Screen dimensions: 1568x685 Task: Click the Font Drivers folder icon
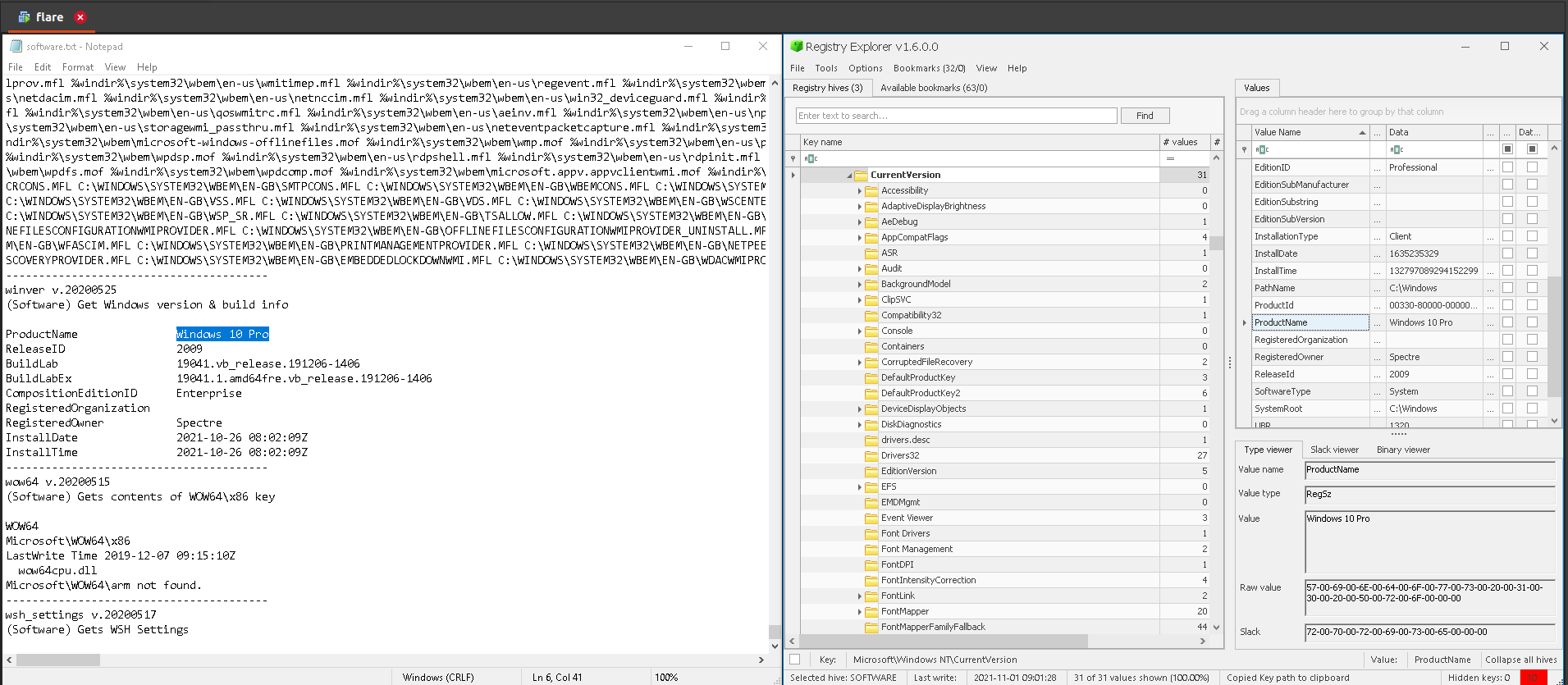[871, 533]
